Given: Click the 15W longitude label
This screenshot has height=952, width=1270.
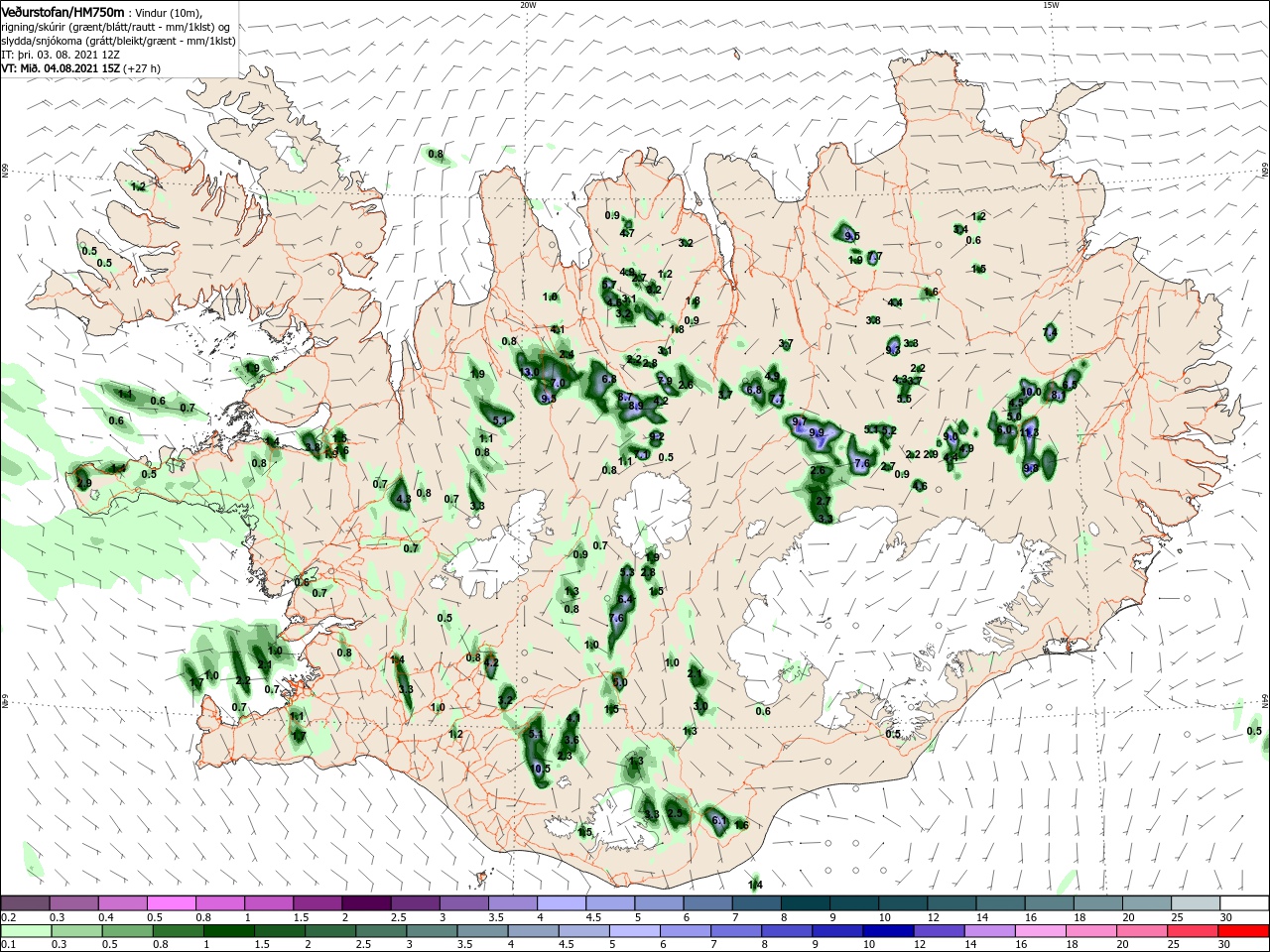Looking at the screenshot, I should pyautogui.click(x=1051, y=5).
